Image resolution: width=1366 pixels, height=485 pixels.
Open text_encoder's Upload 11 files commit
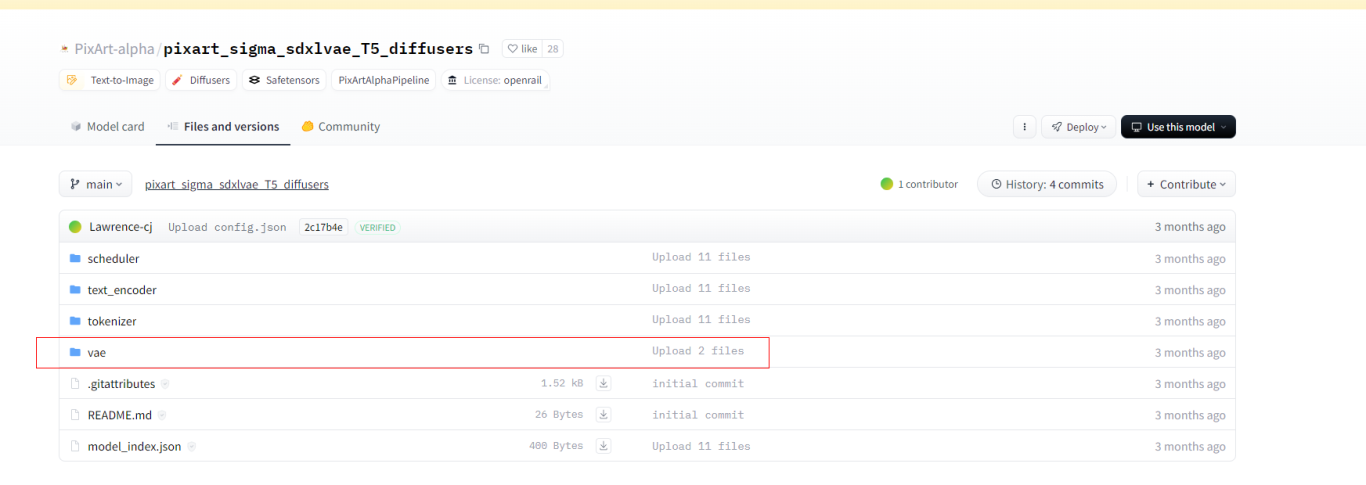click(x=701, y=288)
